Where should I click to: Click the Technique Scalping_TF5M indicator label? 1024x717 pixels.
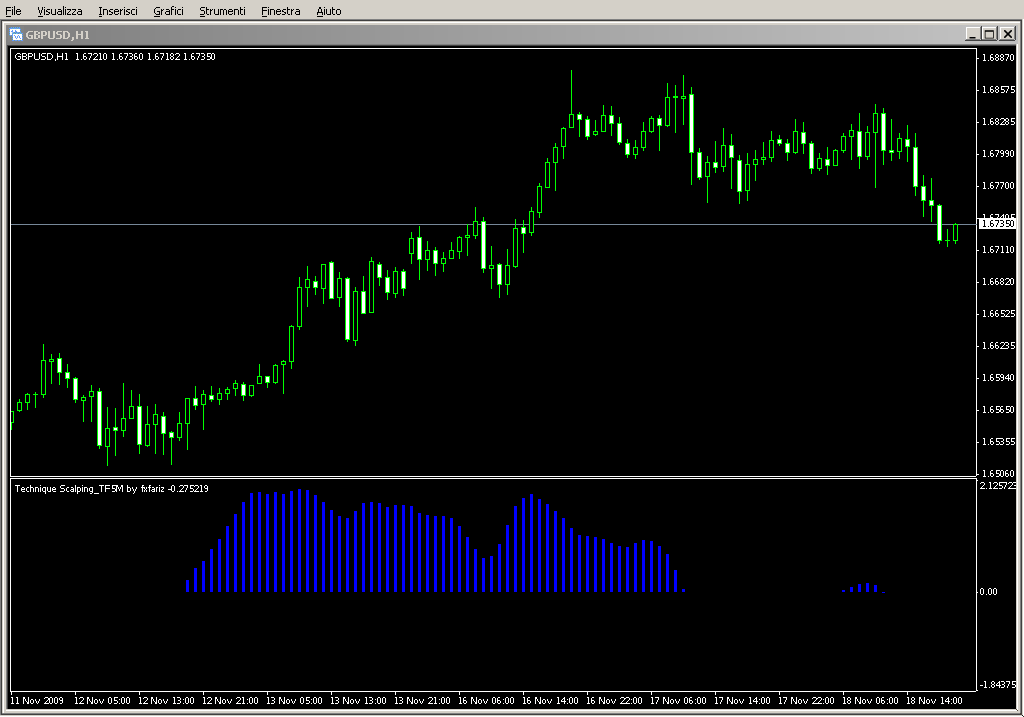(x=111, y=488)
